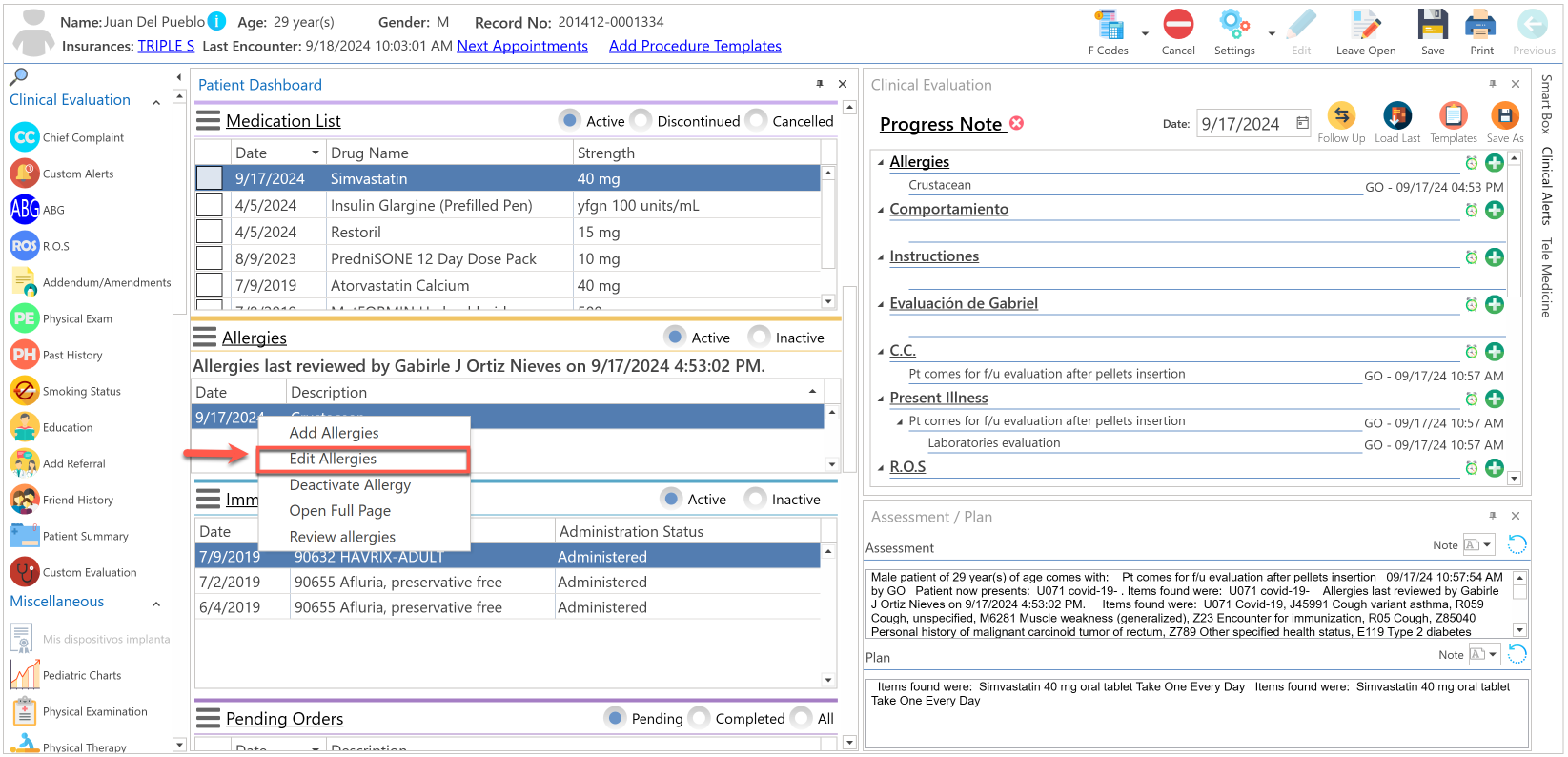Open Add Procedure Templates link
This screenshot has height=757, width=1568.
click(x=695, y=46)
